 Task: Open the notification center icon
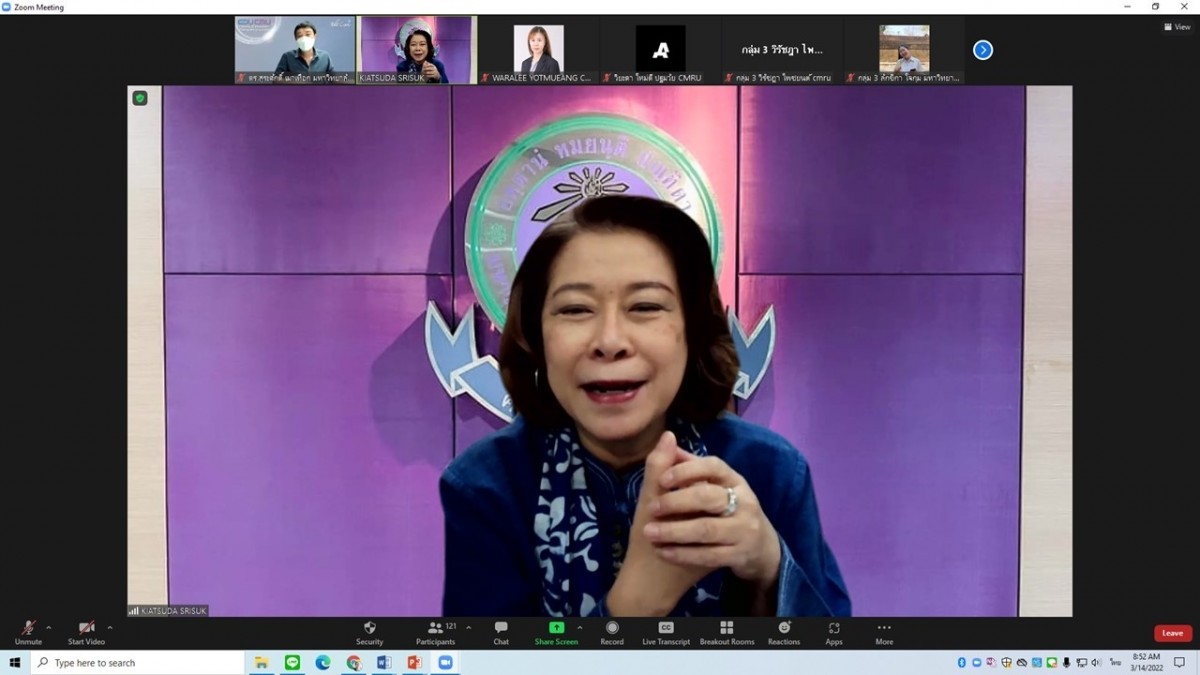1180,662
